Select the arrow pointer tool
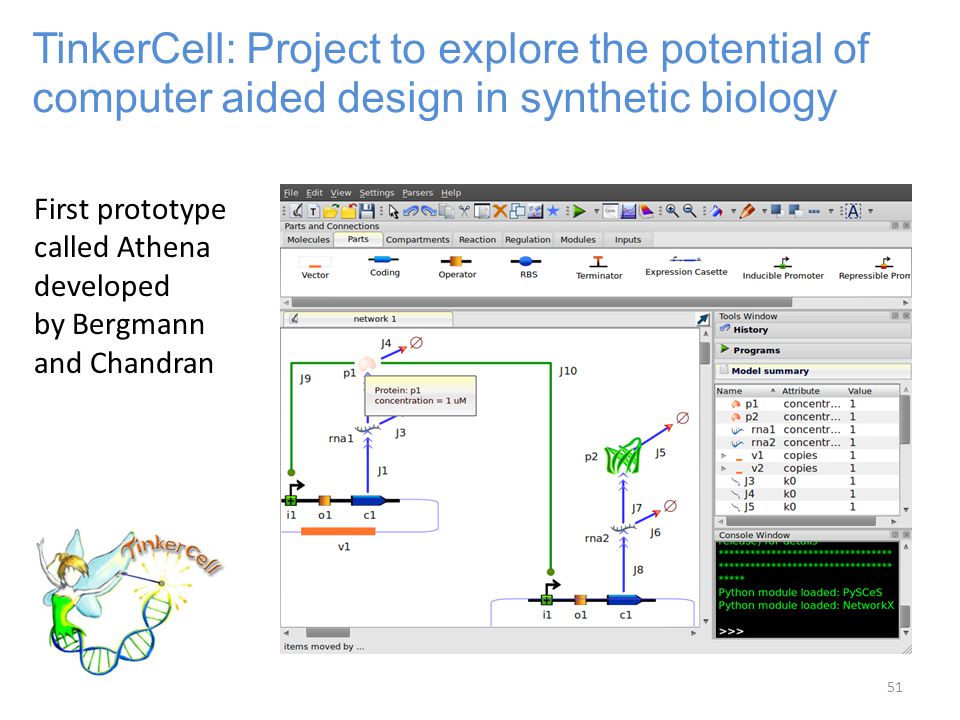Viewport: 960px width, 720px height. tap(394, 211)
